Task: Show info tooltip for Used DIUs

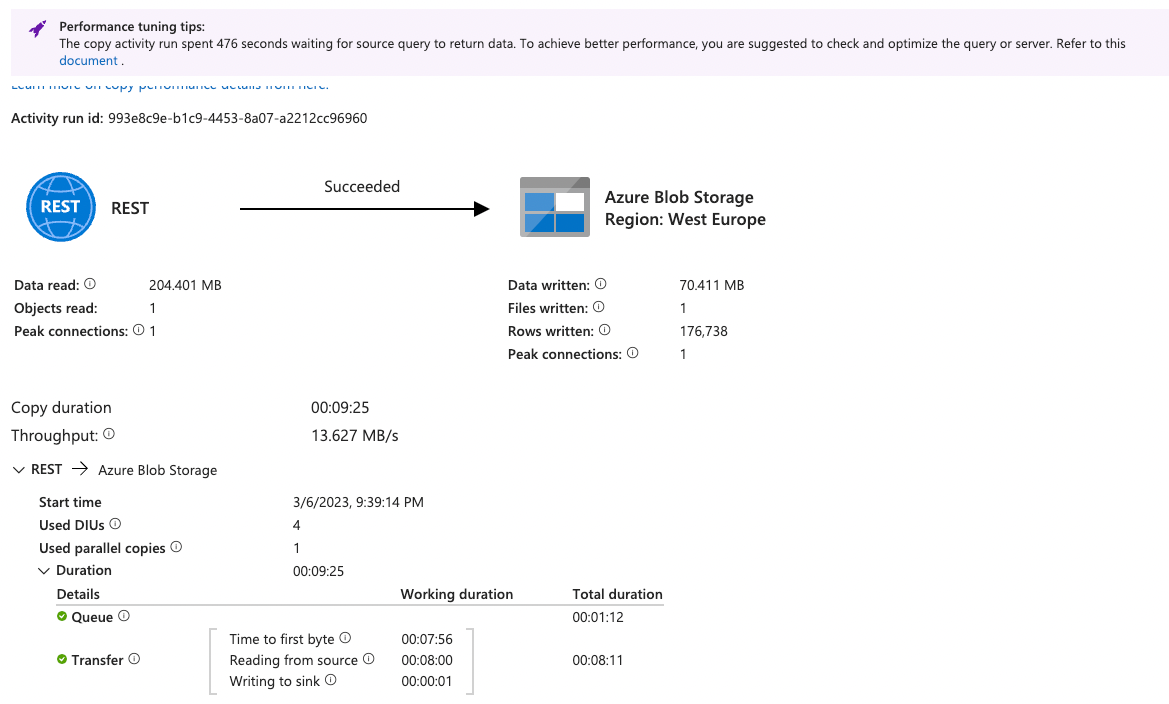Action: (x=115, y=524)
